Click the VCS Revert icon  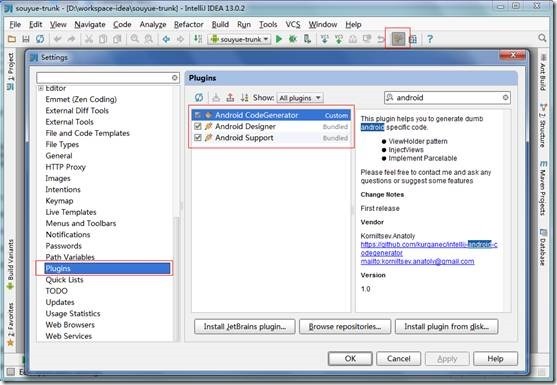point(381,39)
